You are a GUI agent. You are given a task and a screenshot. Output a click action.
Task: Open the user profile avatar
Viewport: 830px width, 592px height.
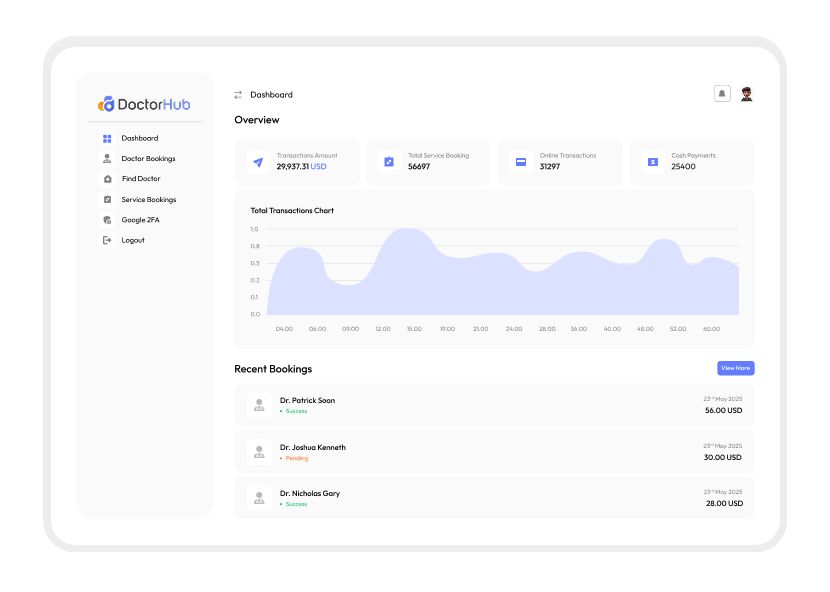[x=746, y=94]
